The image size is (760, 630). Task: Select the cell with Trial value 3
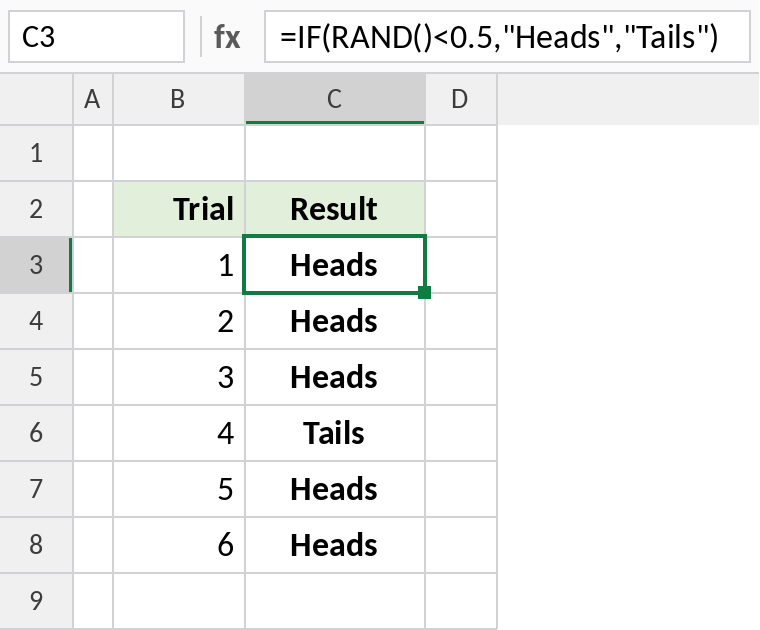(179, 377)
